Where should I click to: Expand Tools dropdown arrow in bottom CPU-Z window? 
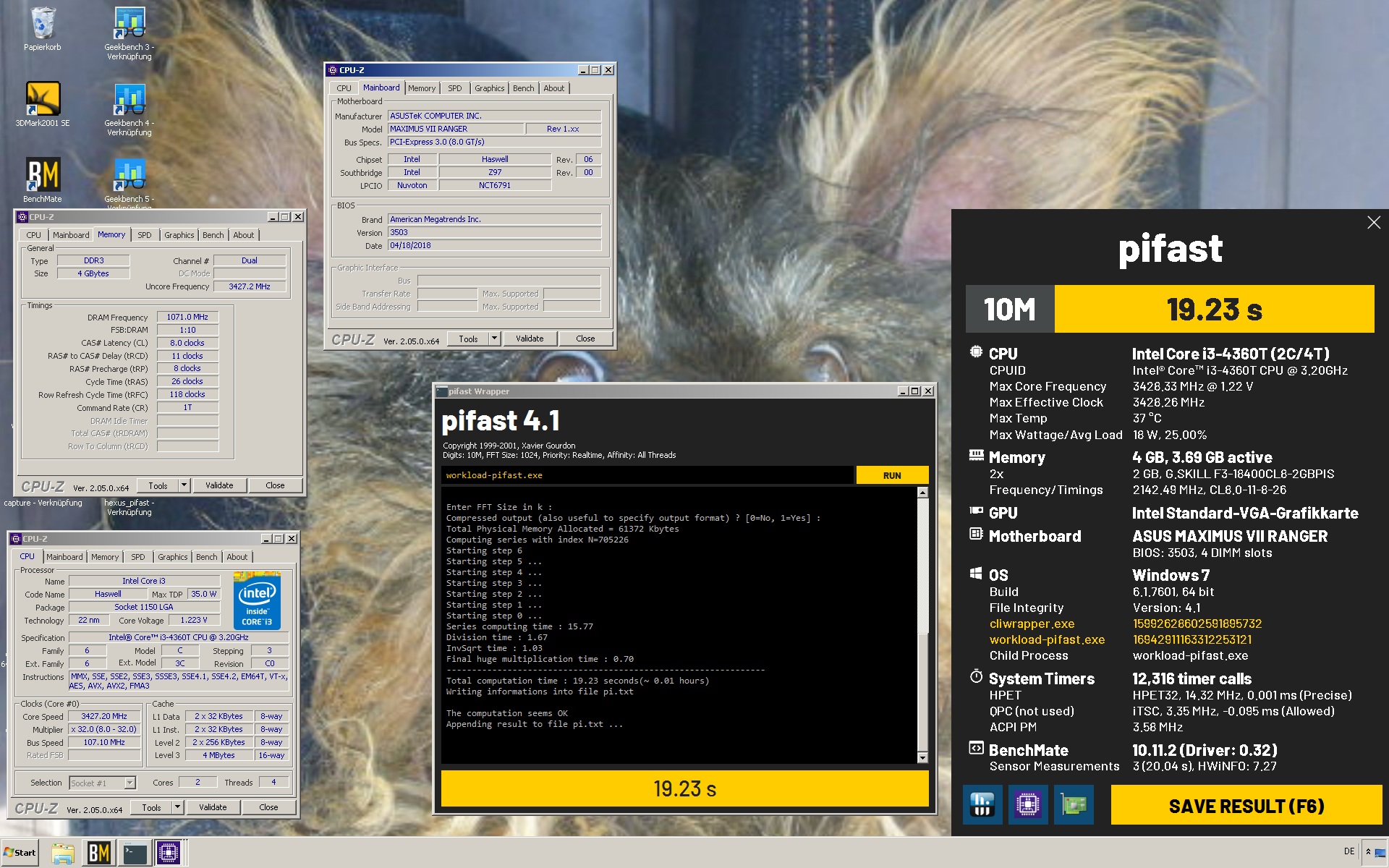point(177,807)
